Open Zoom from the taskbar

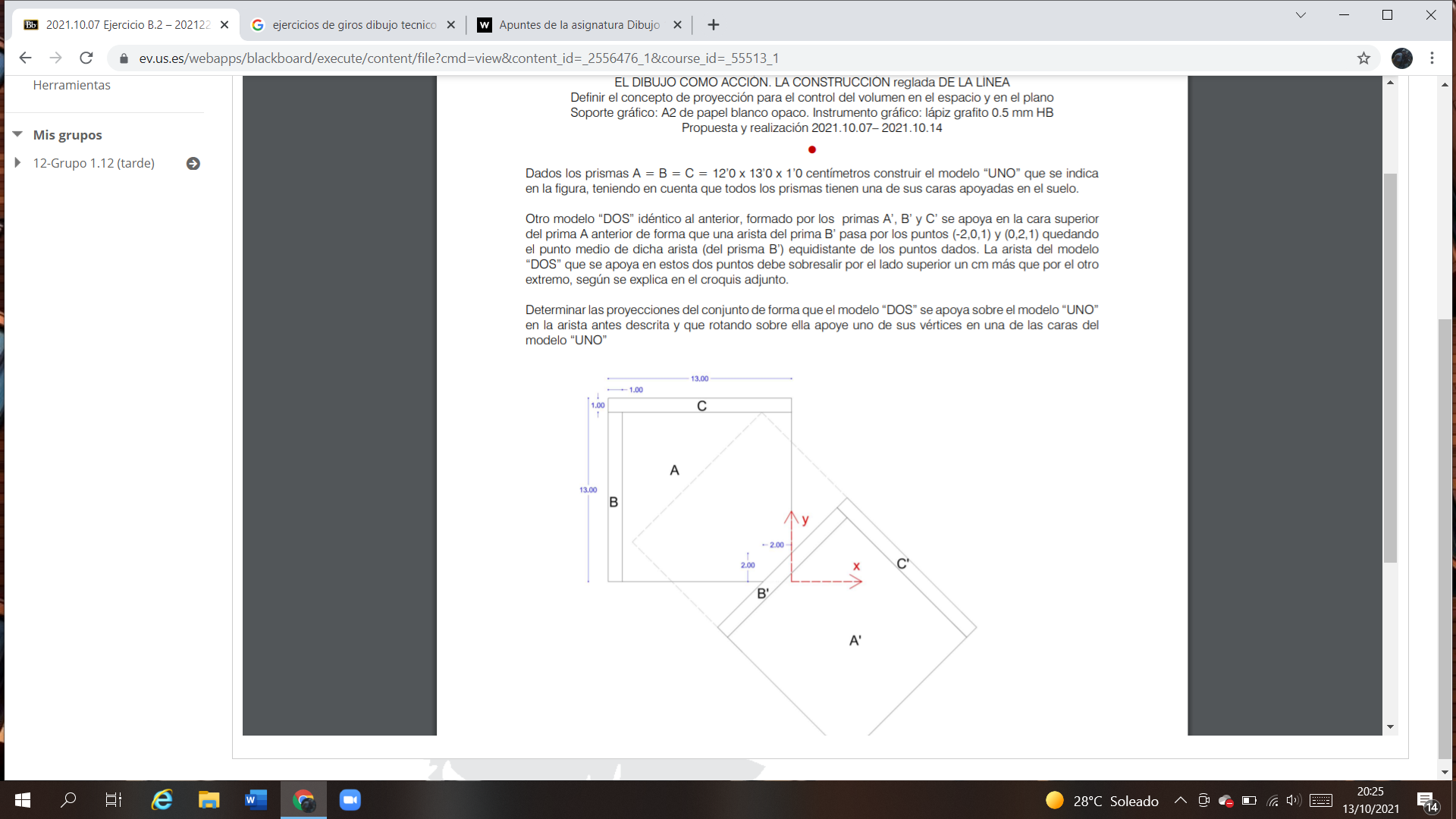pos(350,800)
